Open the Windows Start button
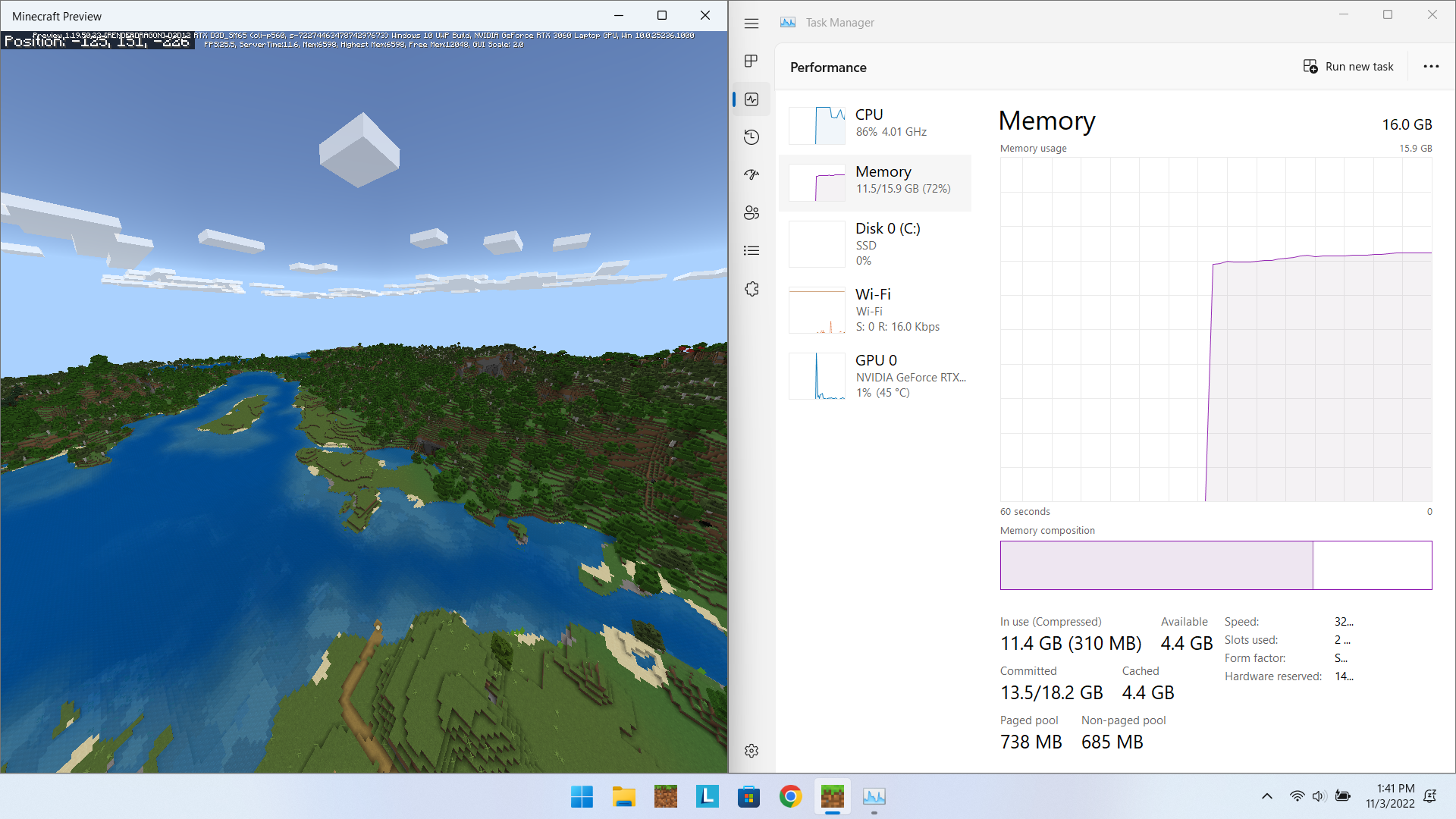 click(582, 796)
